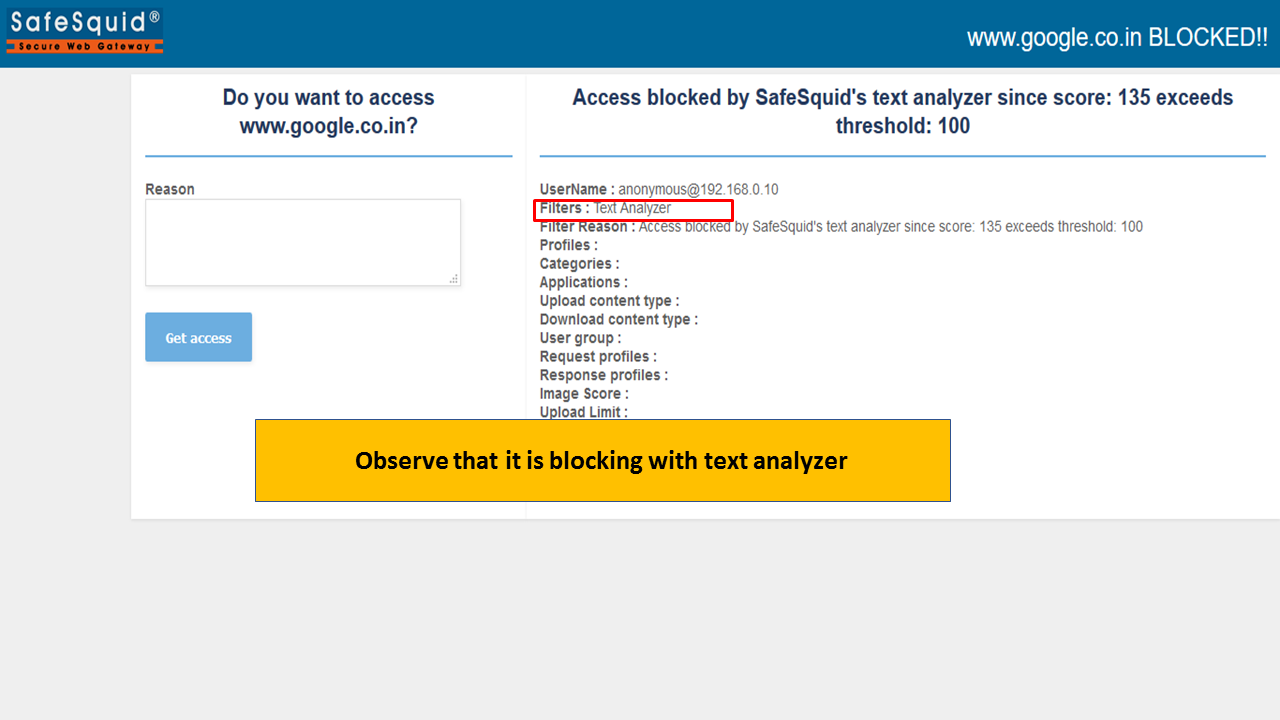Click the Download content type label

click(x=619, y=320)
